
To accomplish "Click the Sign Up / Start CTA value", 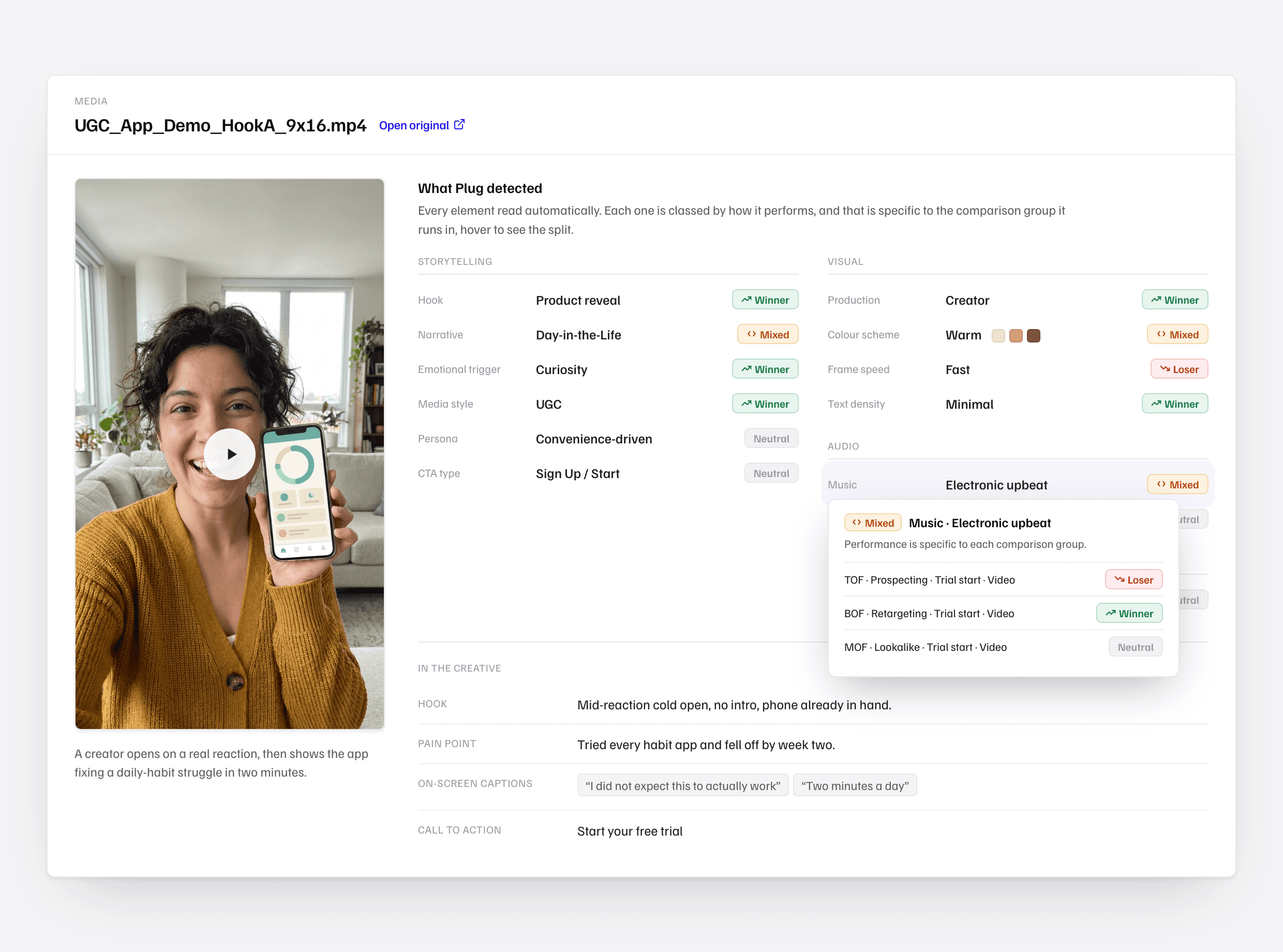I will pyautogui.click(x=577, y=473).
